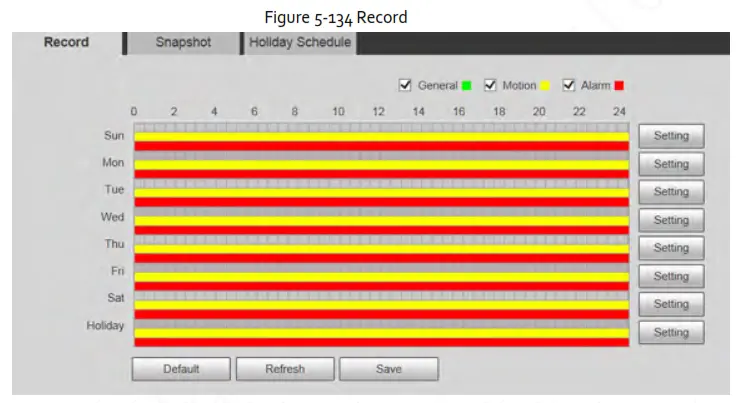Open the Holiday Schedule tab
This screenshot has height=403, width=736.
(x=300, y=43)
